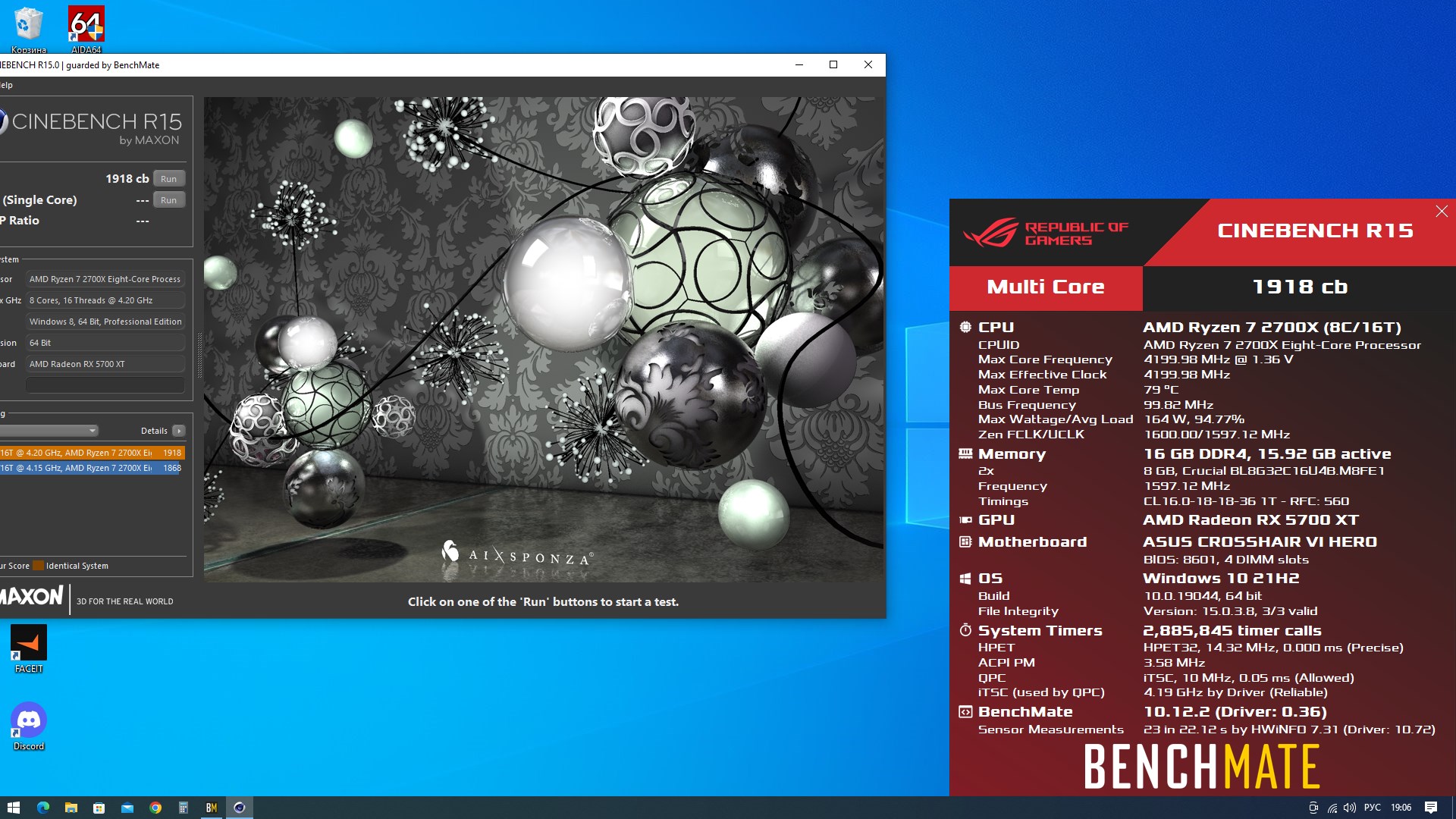Launch AIDA64 from the desktop
Image resolution: width=1456 pixels, height=819 pixels.
(86, 29)
